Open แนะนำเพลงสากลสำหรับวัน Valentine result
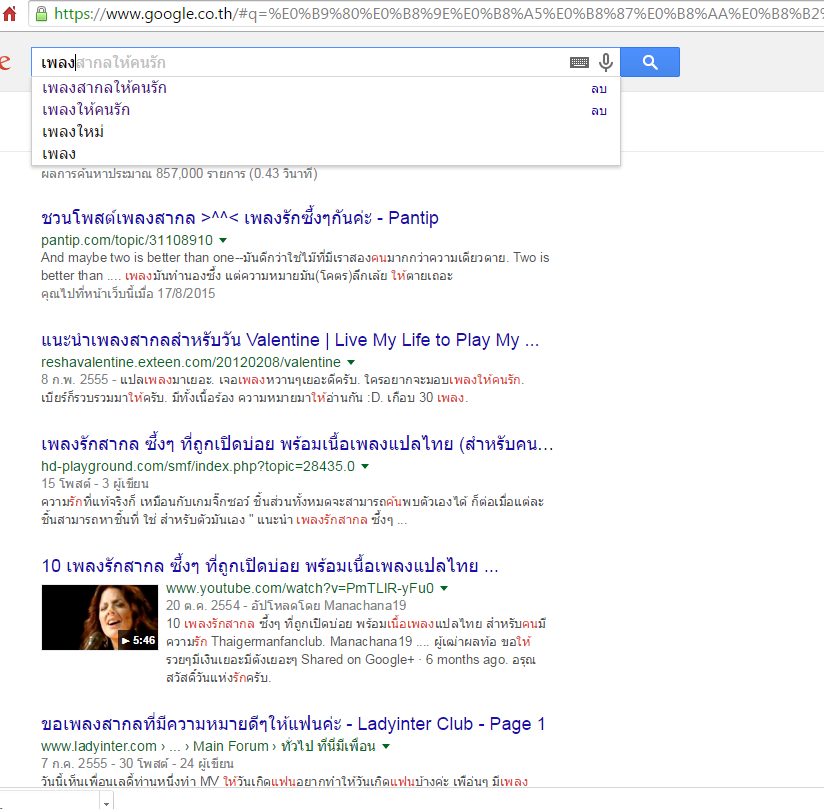This screenshot has height=809, width=824. pyautogui.click(x=290, y=340)
